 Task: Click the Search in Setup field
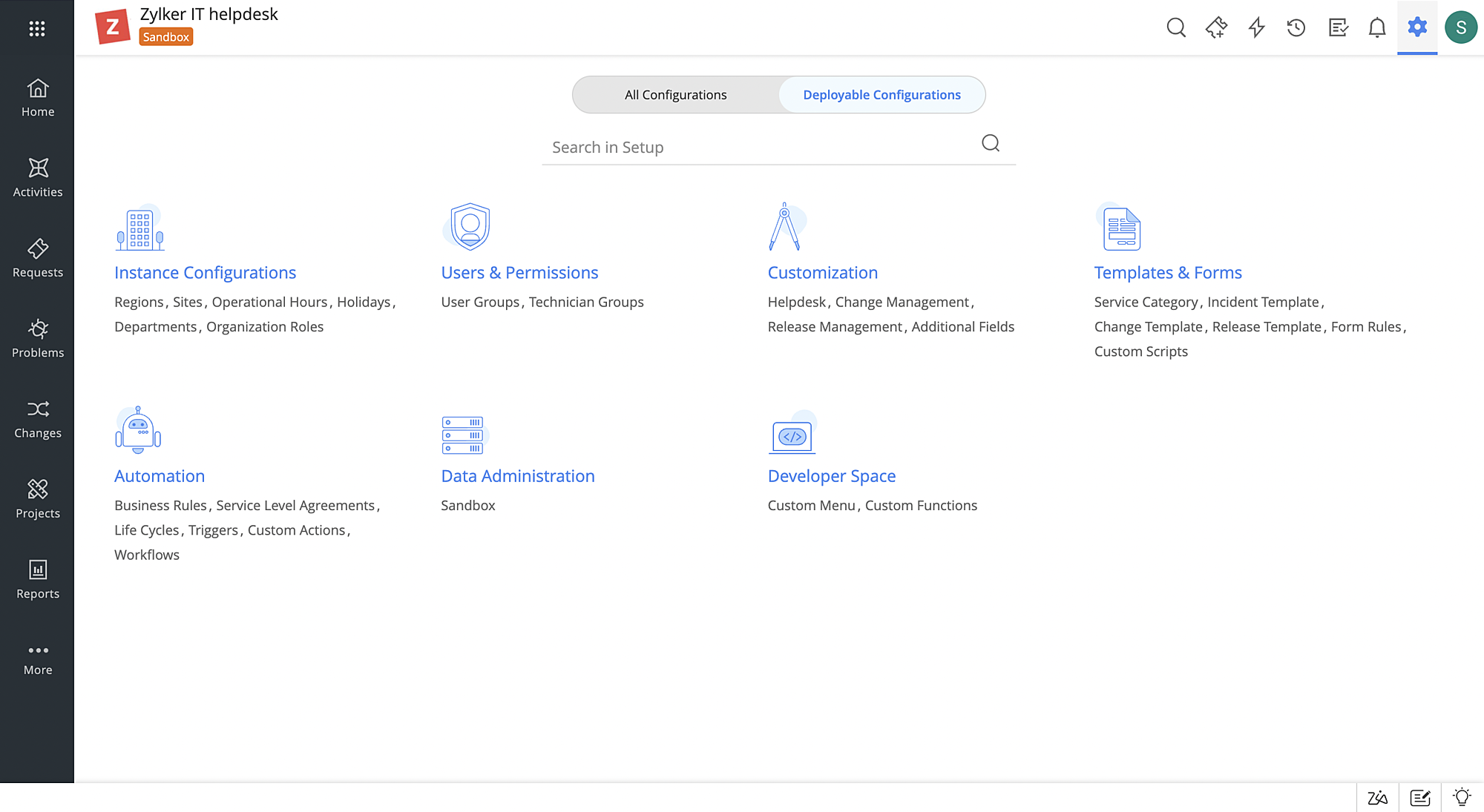pos(764,148)
